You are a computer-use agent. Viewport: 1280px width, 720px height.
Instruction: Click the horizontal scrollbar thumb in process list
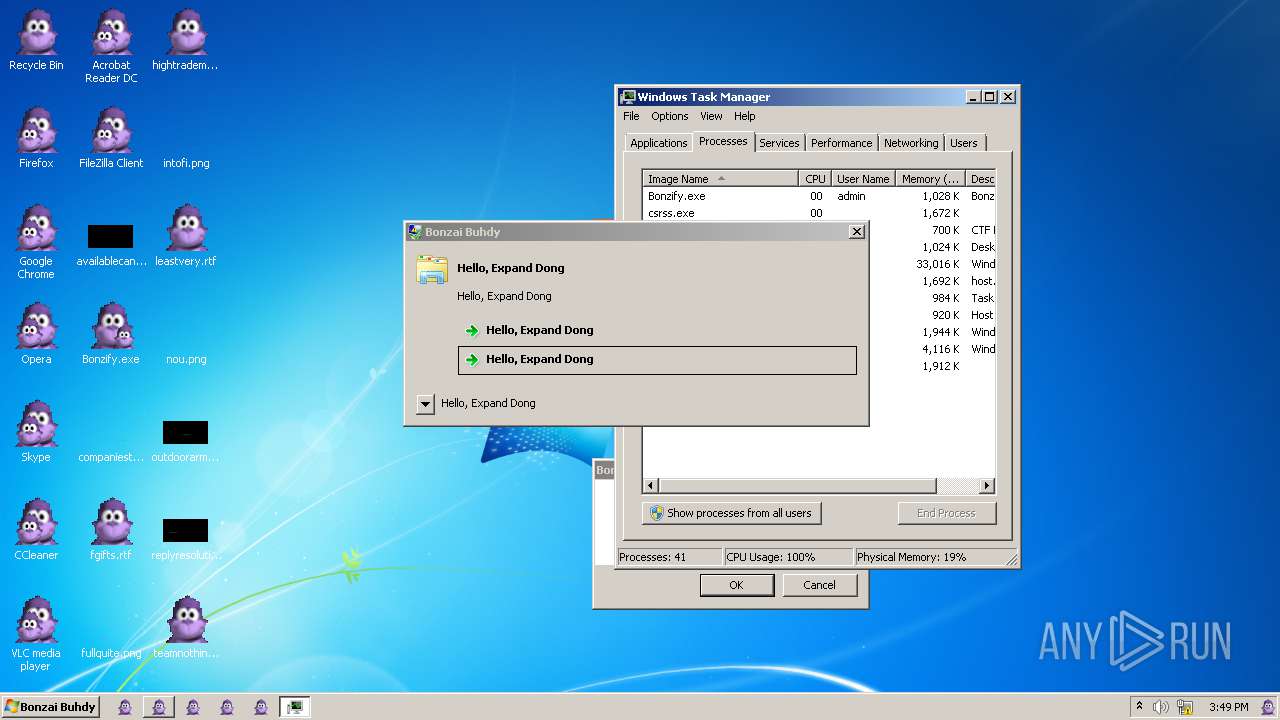[797, 486]
